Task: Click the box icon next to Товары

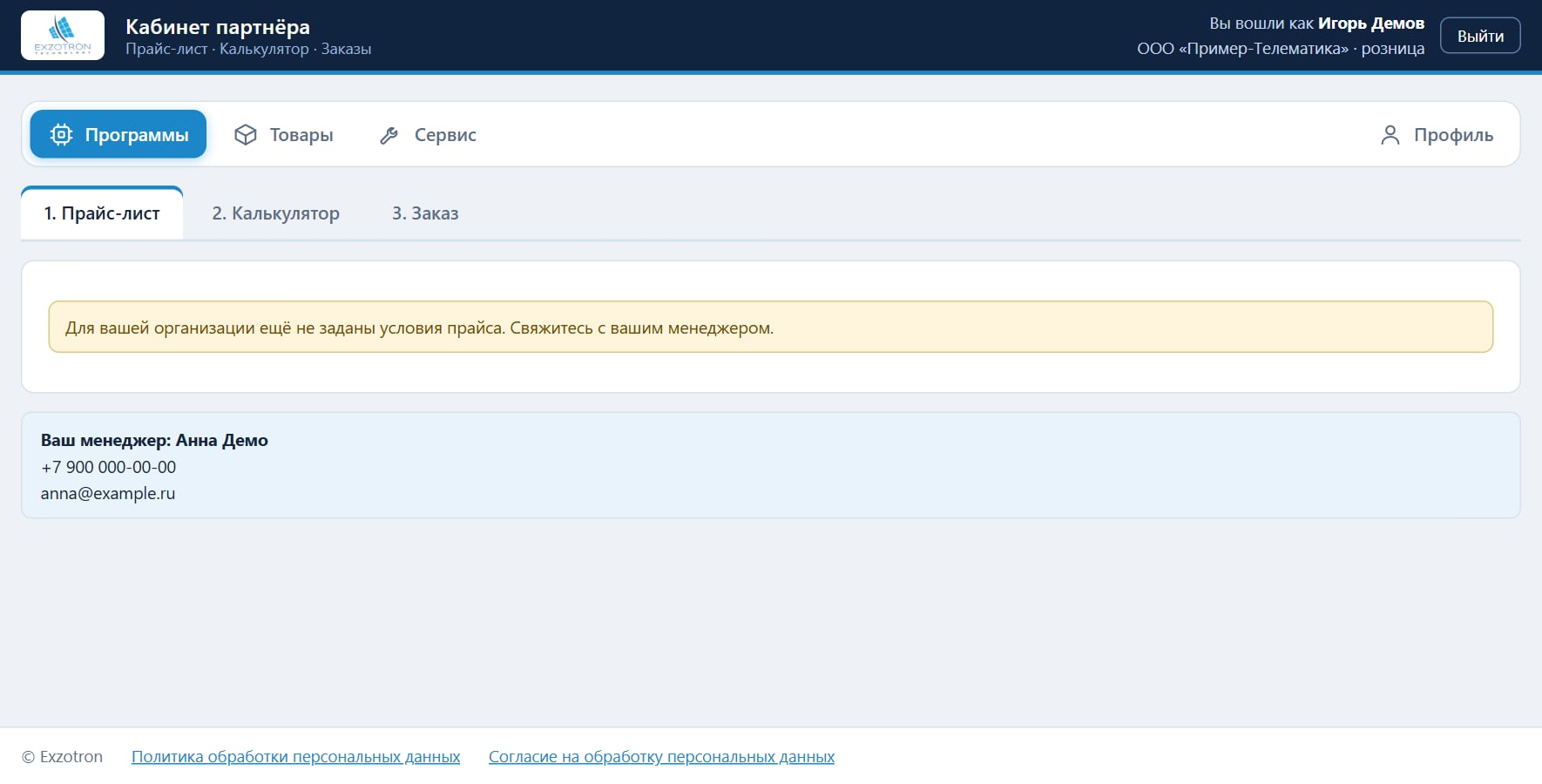Action: tap(246, 134)
